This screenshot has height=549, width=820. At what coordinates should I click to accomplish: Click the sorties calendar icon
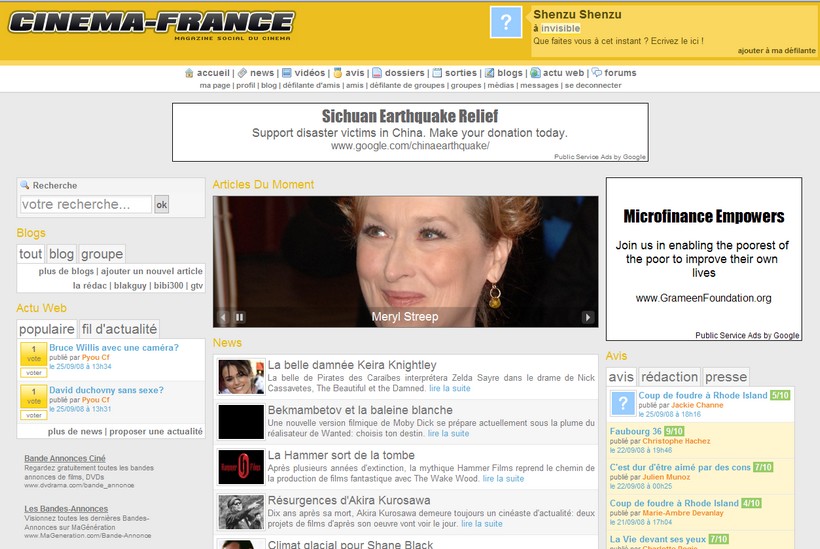(437, 73)
